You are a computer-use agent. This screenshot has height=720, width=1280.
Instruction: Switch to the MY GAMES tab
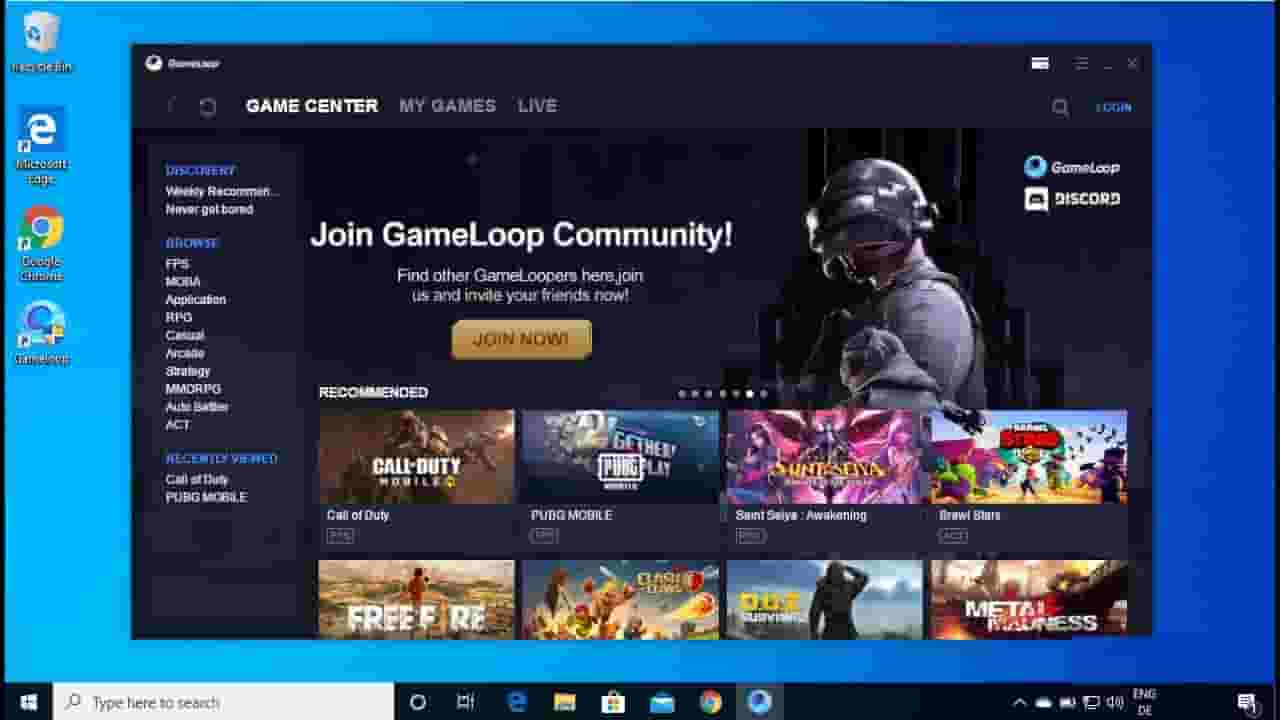point(447,106)
